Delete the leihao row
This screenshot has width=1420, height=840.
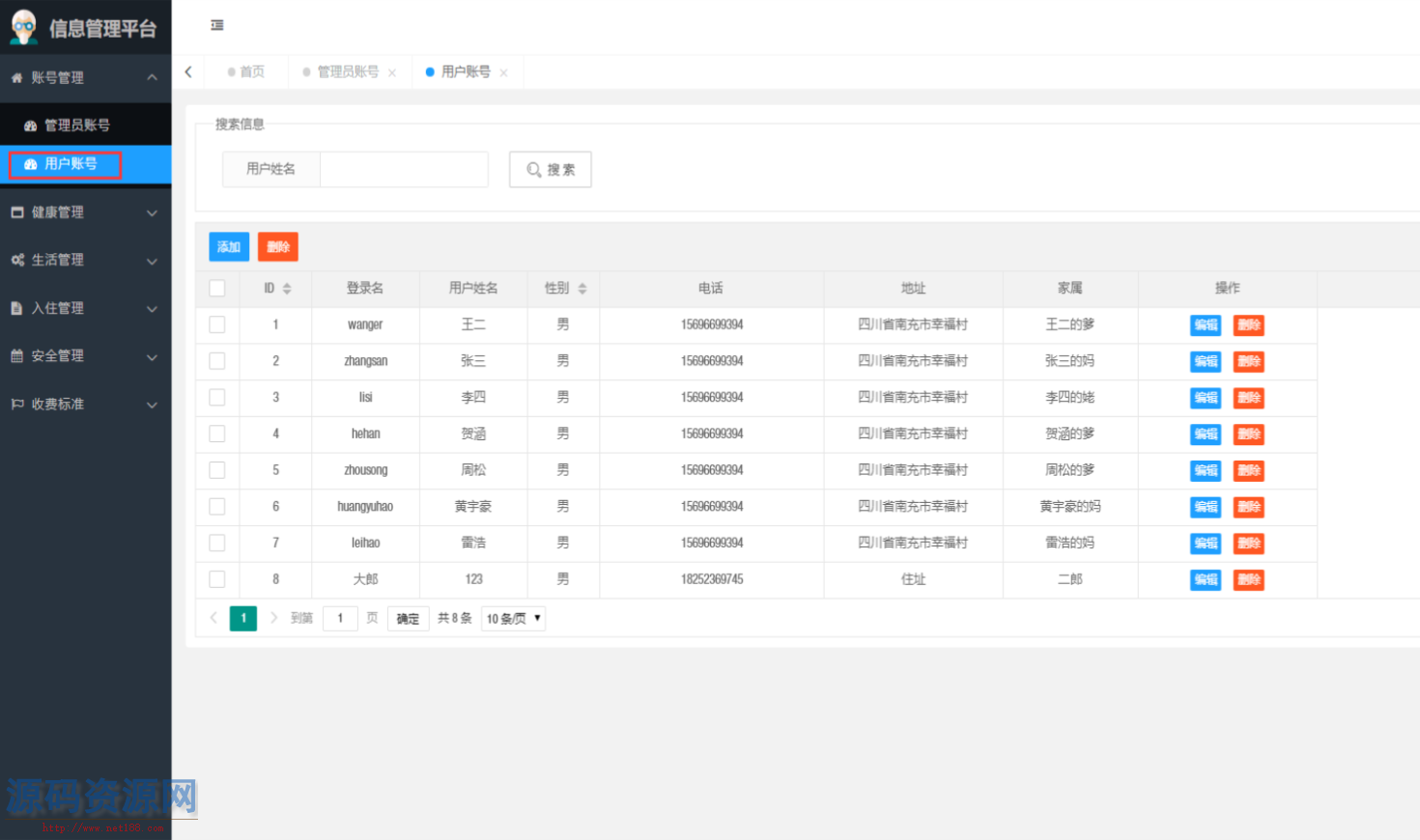pos(1249,544)
